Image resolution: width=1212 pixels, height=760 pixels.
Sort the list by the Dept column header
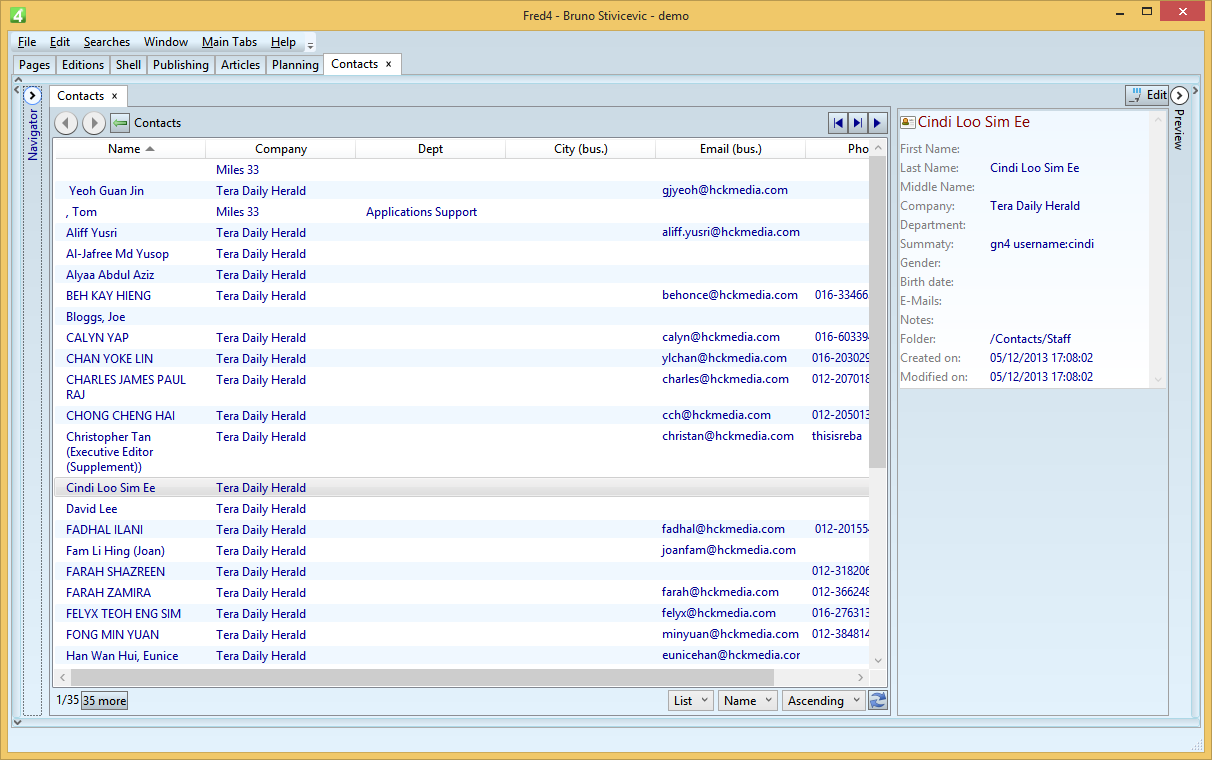(x=431, y=149)
